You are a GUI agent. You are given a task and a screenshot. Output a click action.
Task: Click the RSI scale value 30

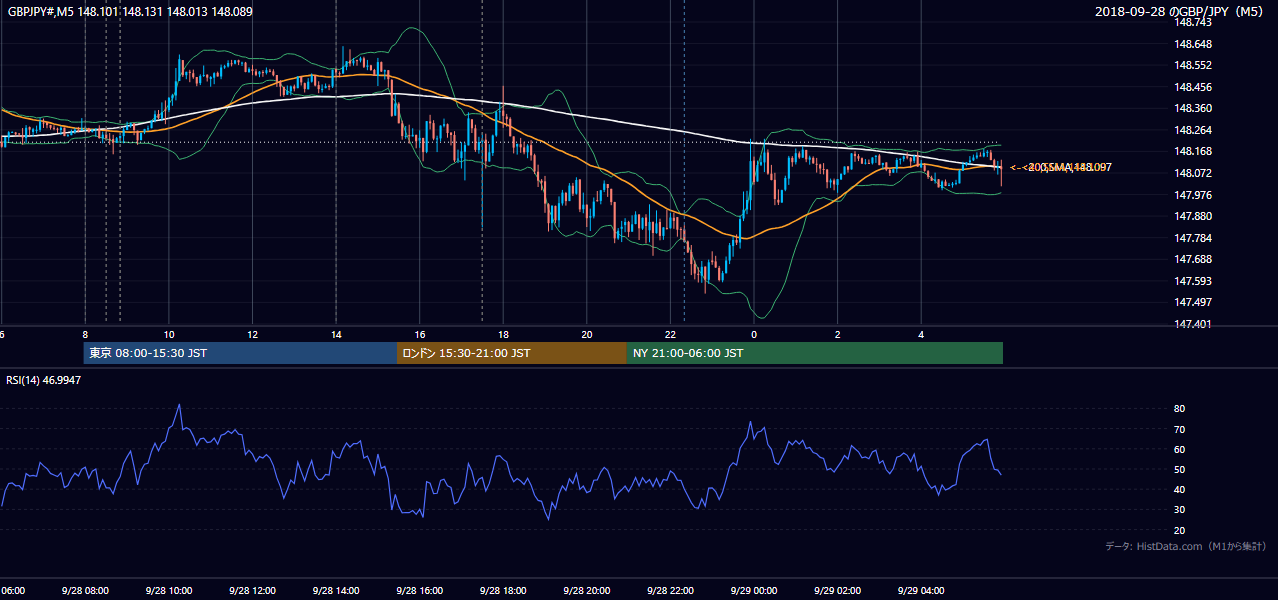tap(1180, 510)
